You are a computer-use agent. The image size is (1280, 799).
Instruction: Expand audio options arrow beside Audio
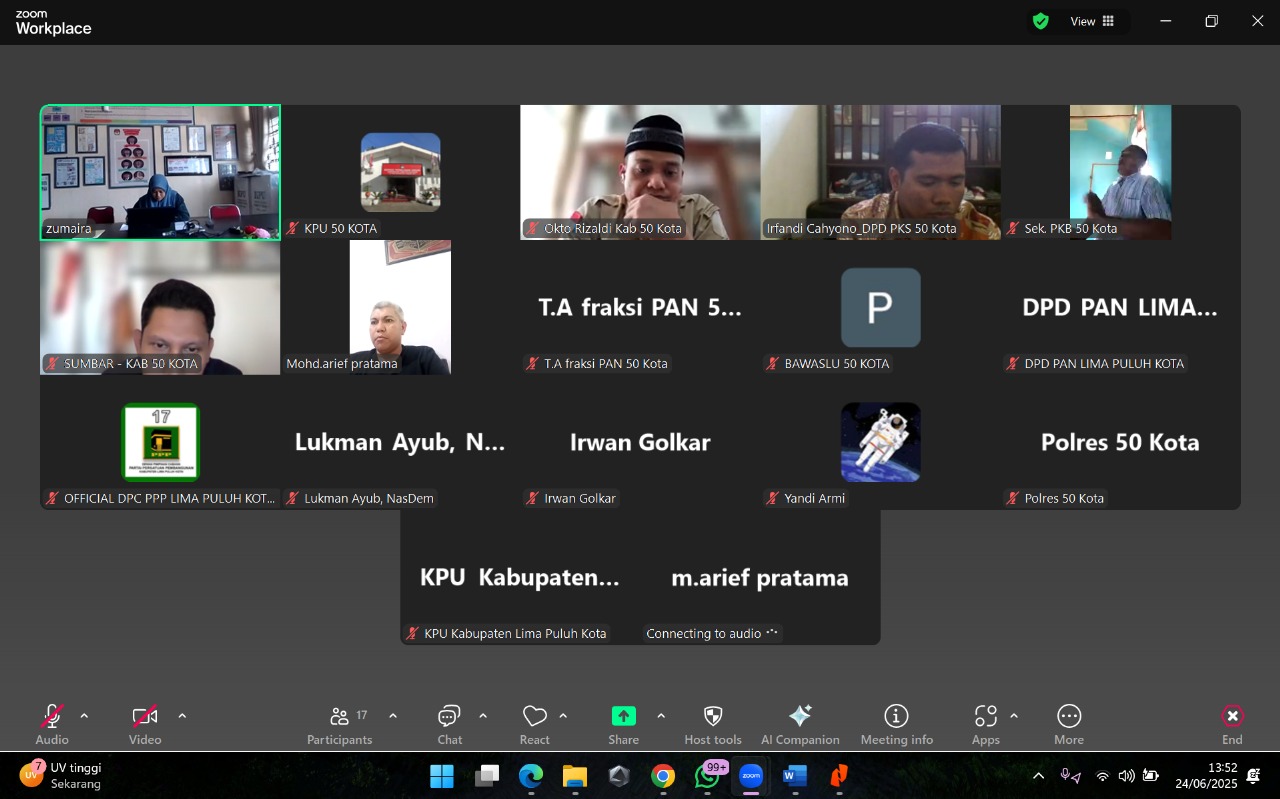(84, 715)
